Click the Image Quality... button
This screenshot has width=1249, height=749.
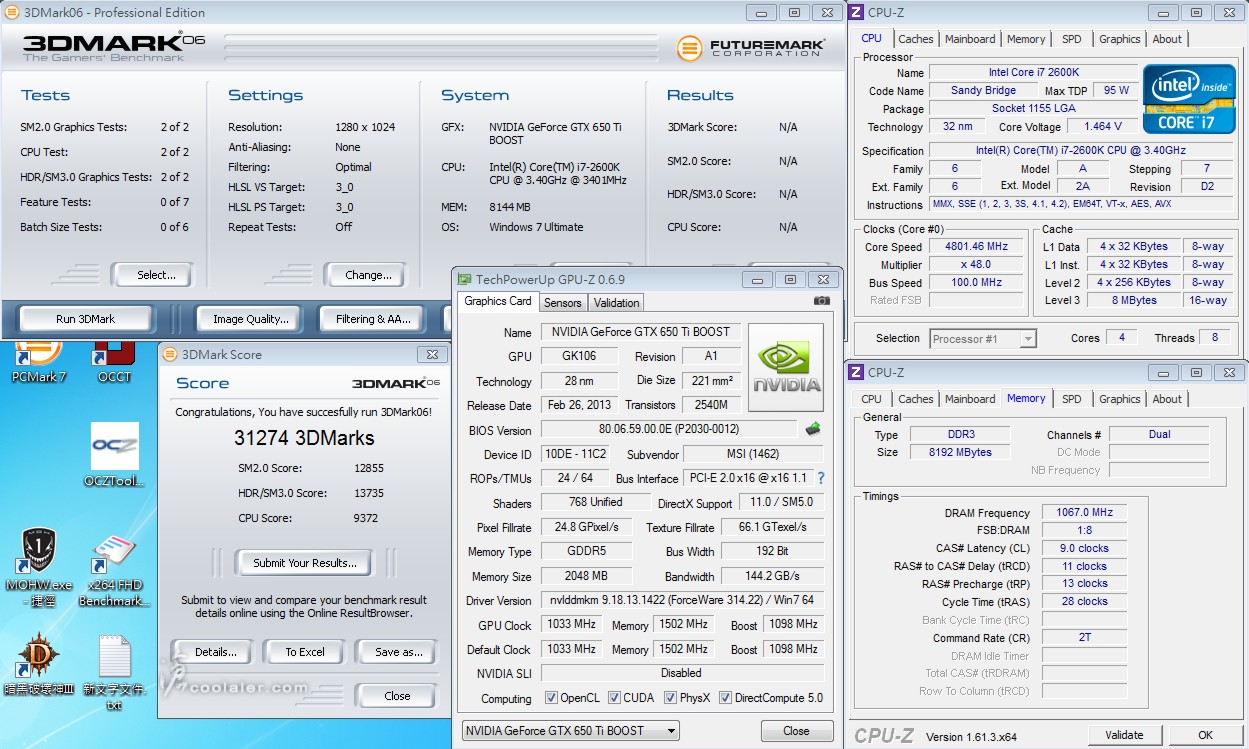[x=251, y=319]
